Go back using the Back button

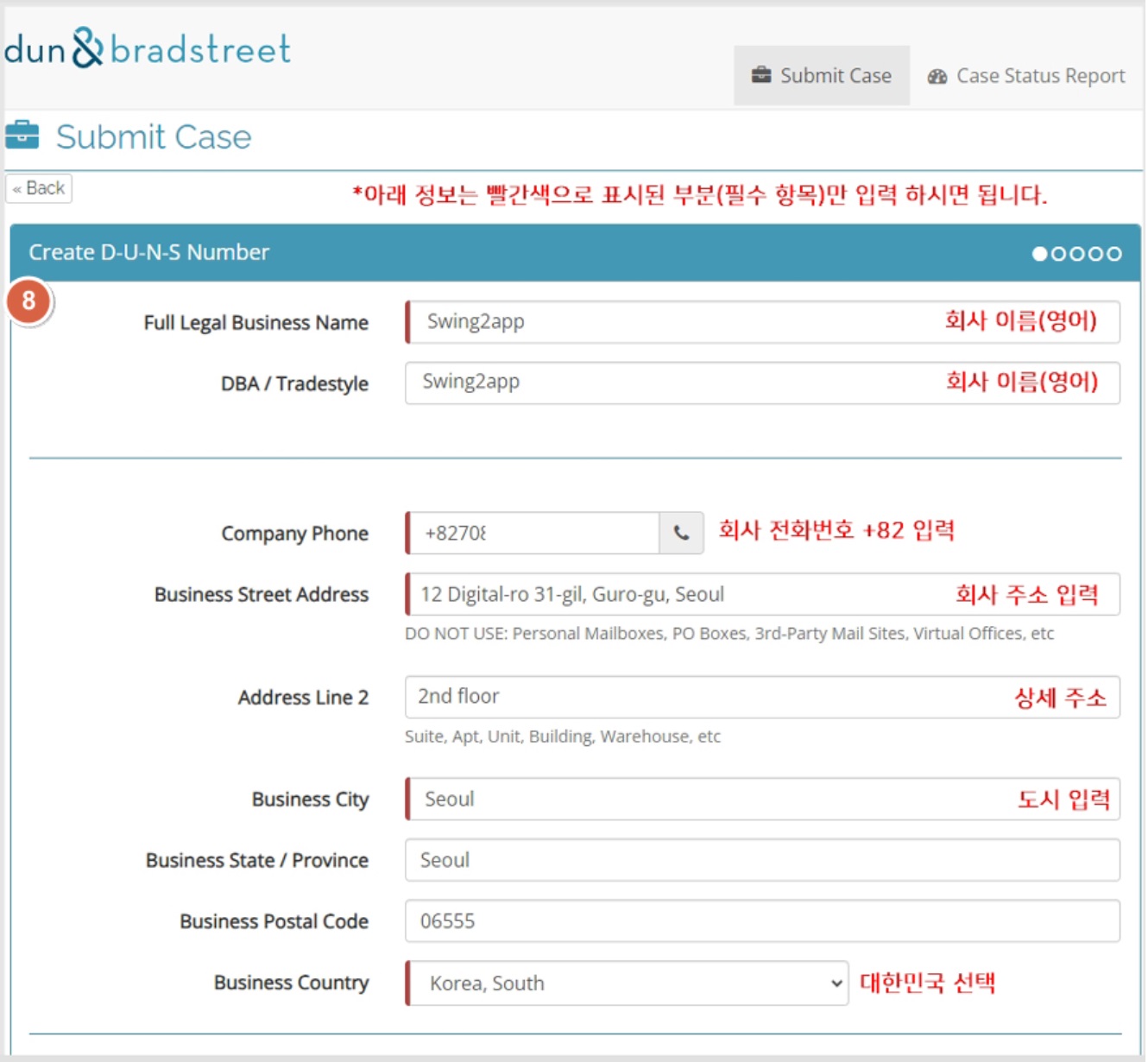[39, 188]
